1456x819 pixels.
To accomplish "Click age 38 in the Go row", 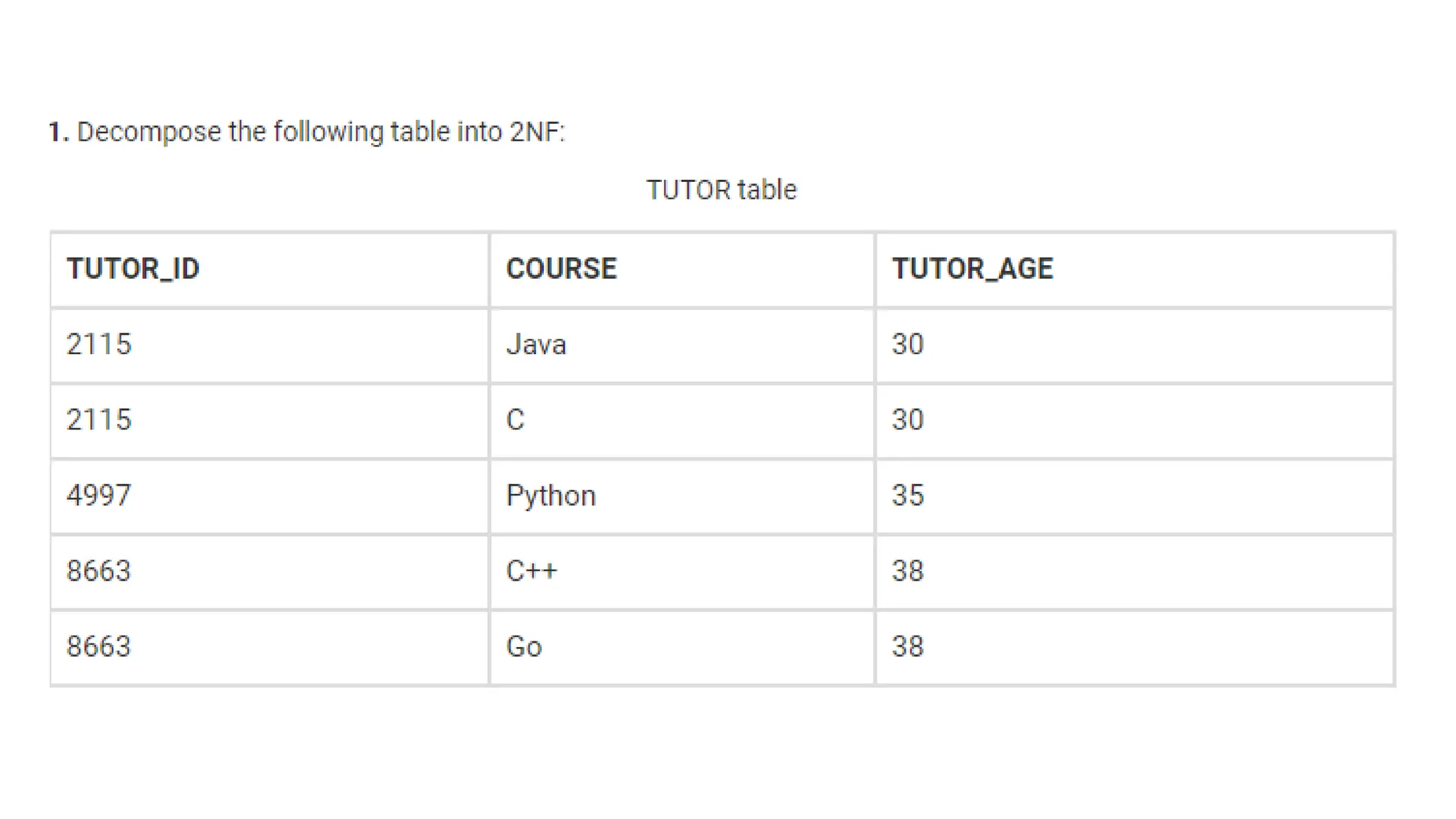I will (908, 647).
